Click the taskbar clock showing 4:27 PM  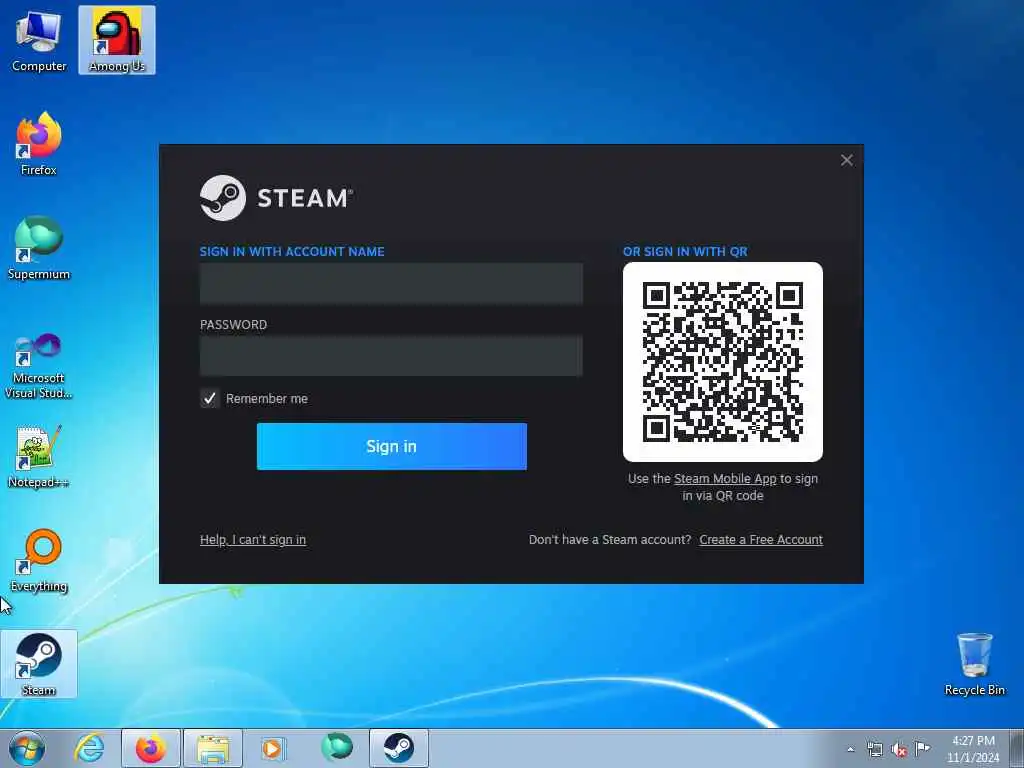click(x=973, y=748)
